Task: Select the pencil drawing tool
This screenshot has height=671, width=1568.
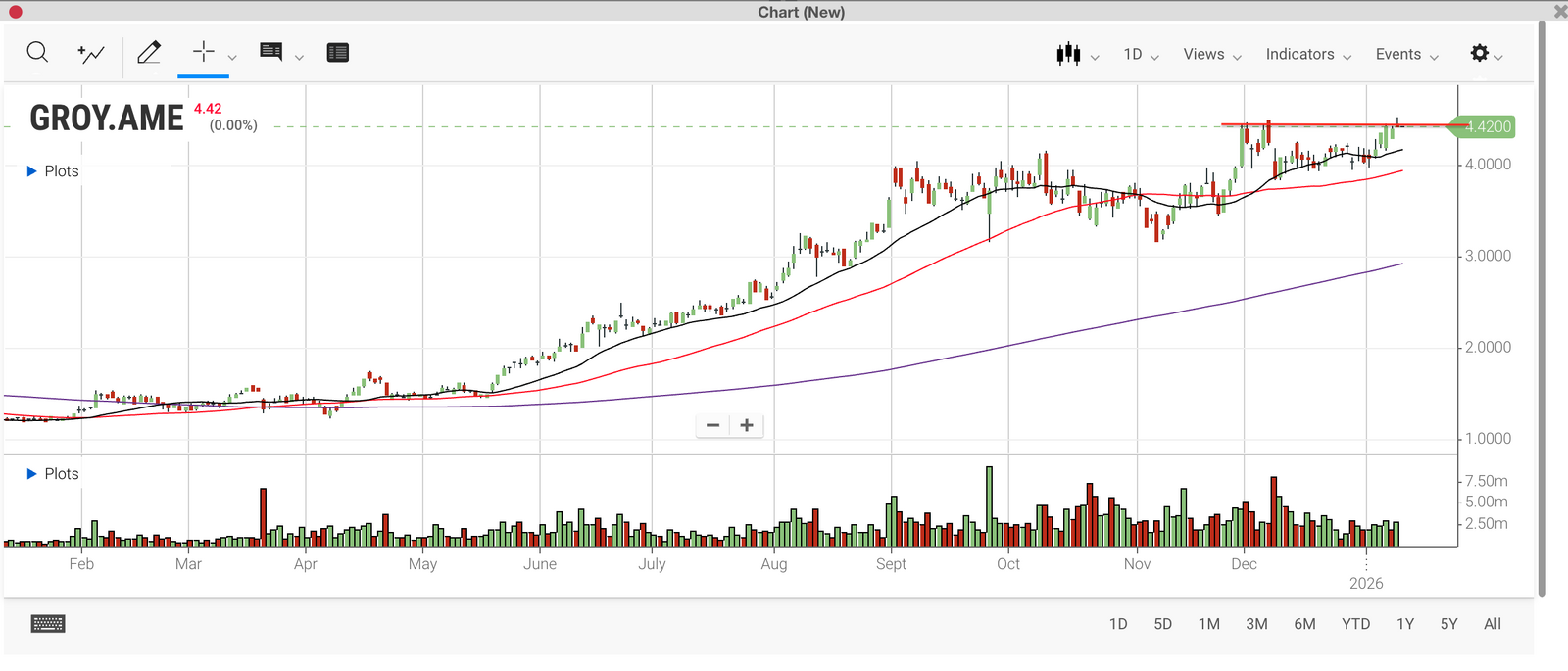Action: (149, 53)
